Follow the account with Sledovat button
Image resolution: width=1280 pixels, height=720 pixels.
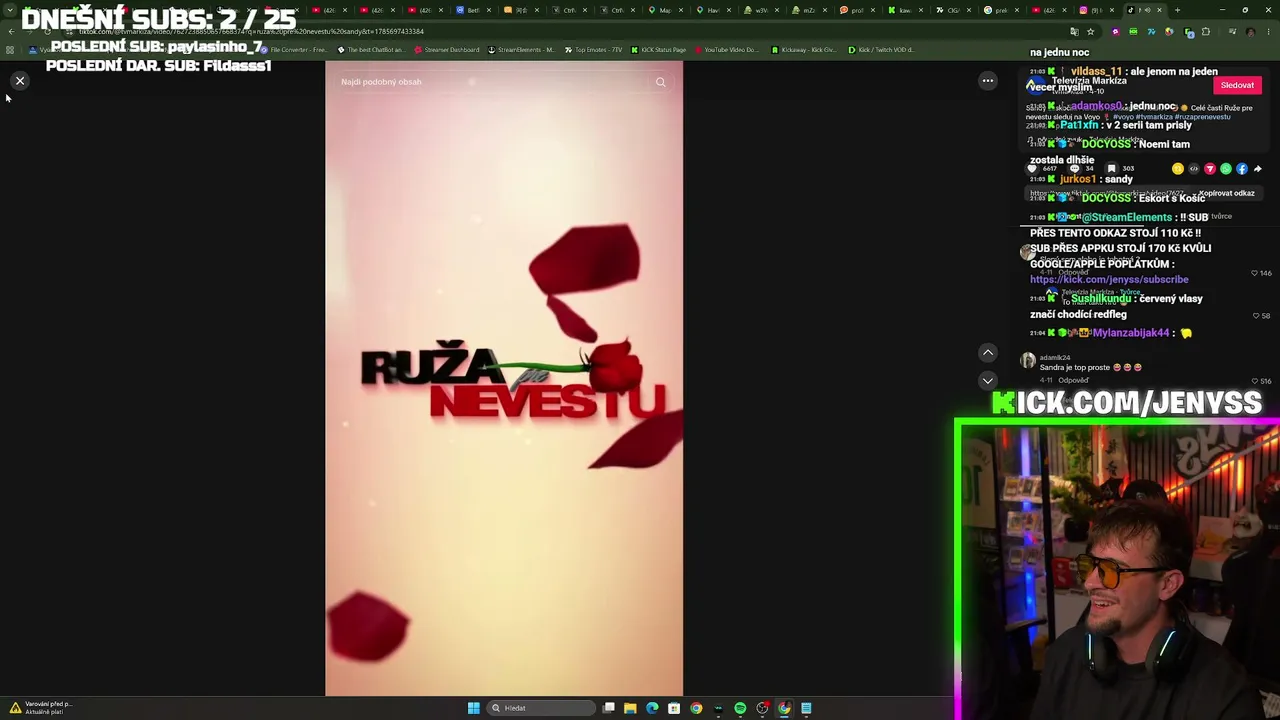click(1237, 85)
